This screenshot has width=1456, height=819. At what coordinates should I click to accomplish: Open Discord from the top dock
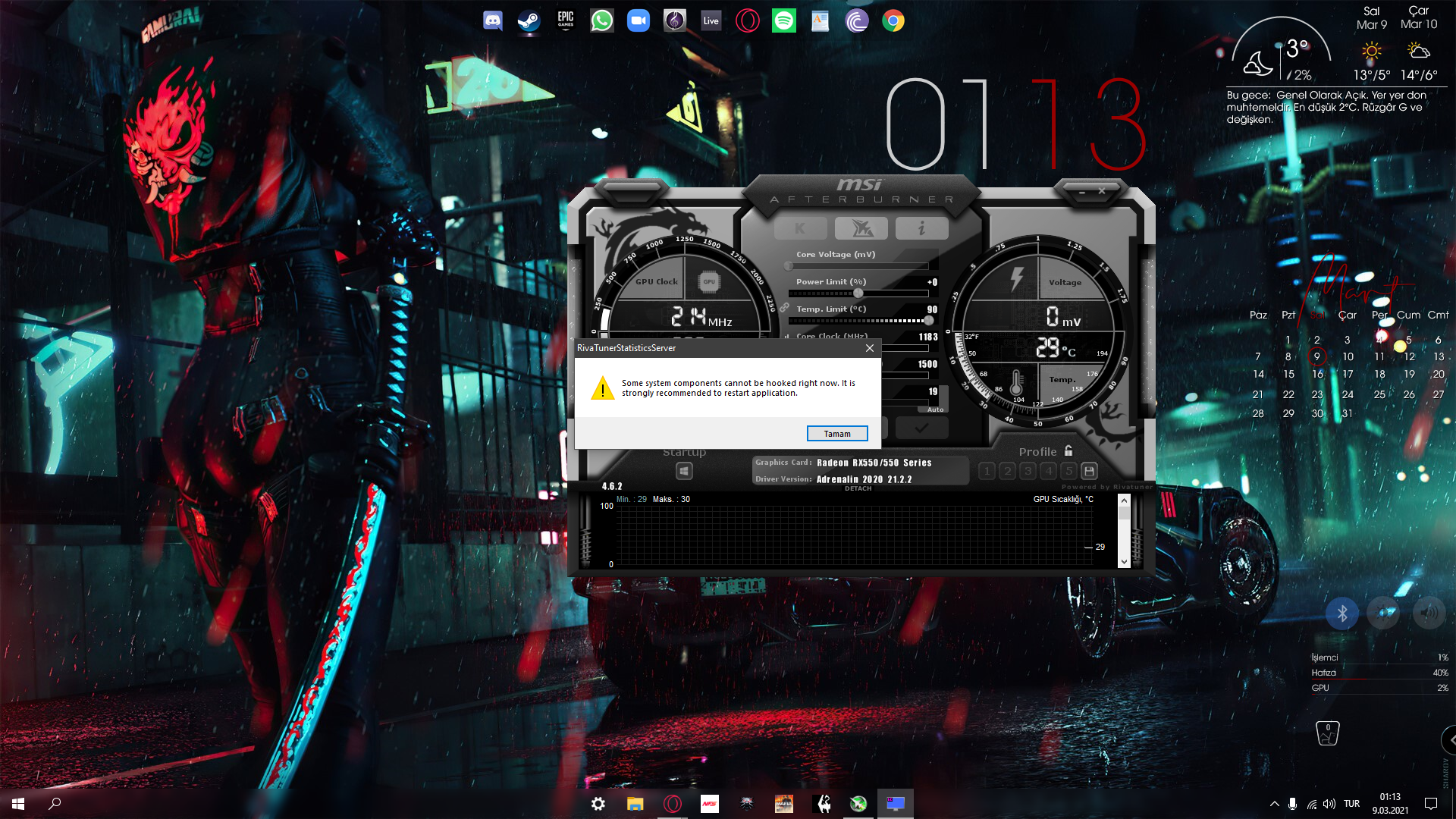coord(493,20)
